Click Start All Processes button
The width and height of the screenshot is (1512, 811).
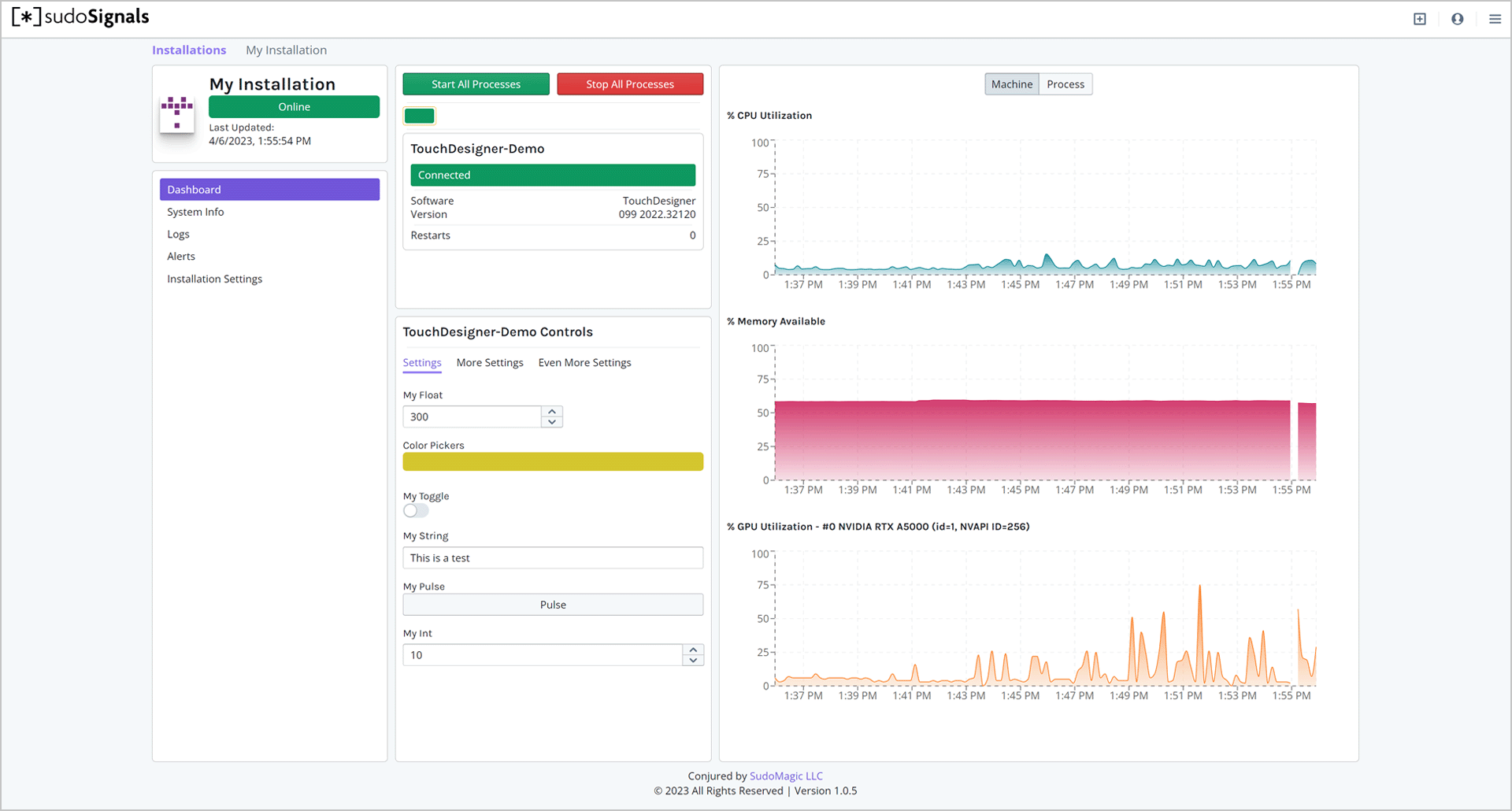pos(476,84)
